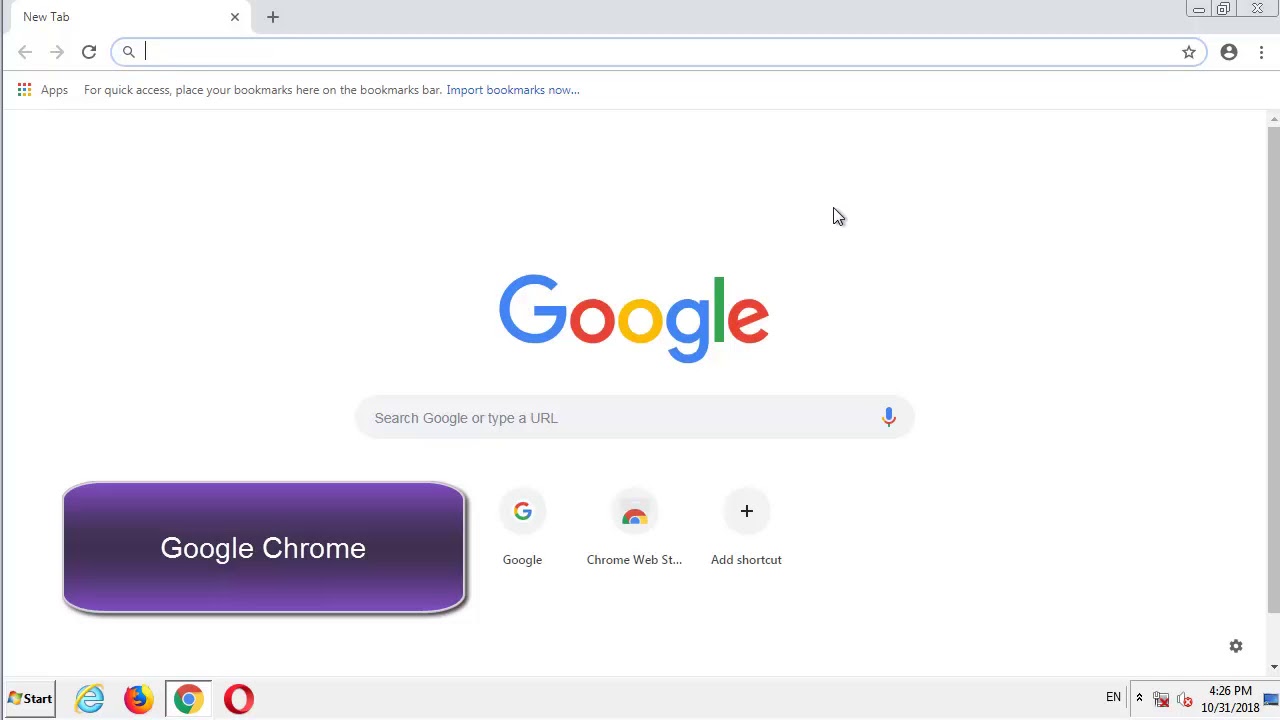The height and width of the screenshot is (720, 1280).
Task: Click the Apps bookmarks bar label
Action: (x=54, y=90)
